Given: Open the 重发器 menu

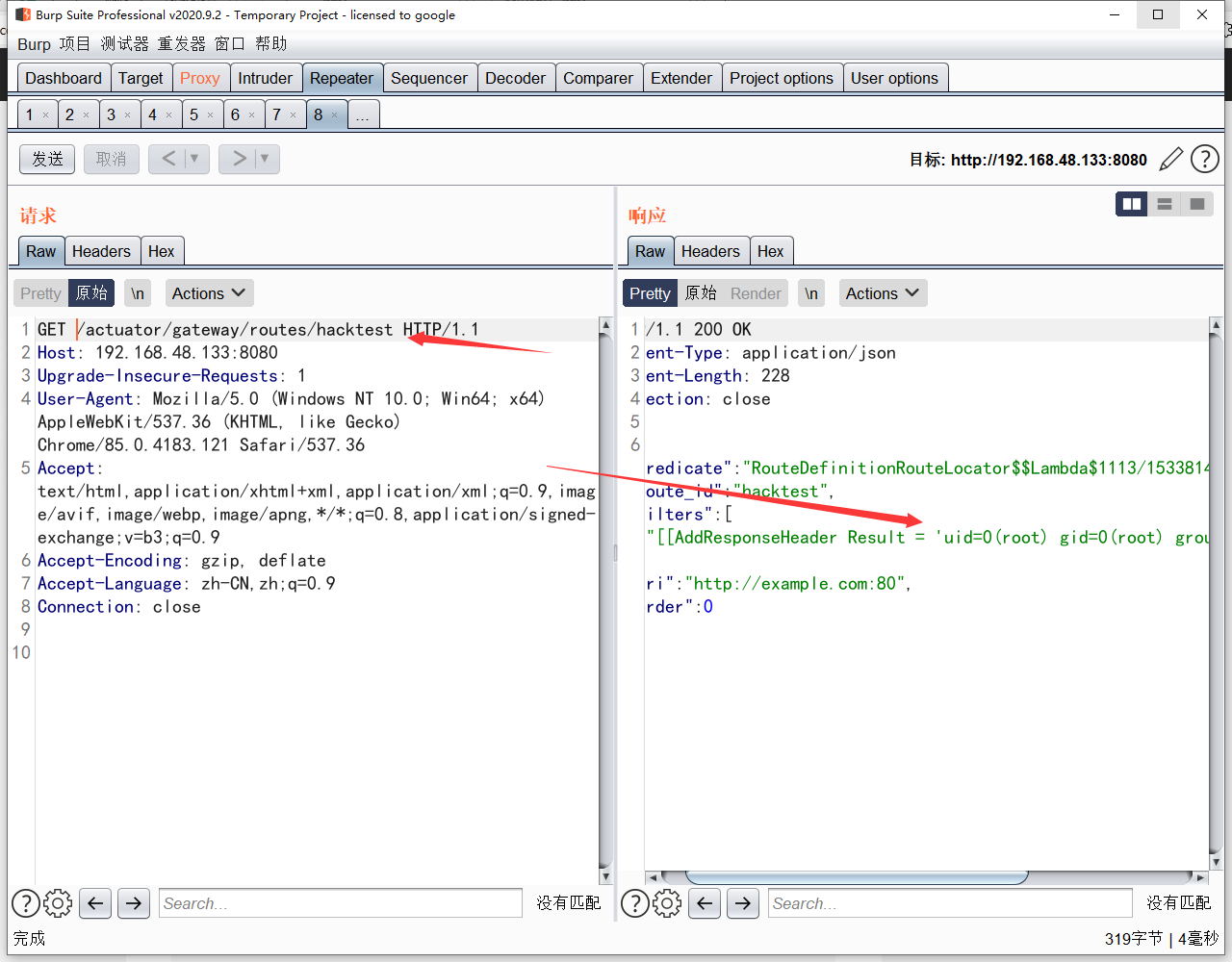Looking at the screenshot, I should click(x=182, y=44).
